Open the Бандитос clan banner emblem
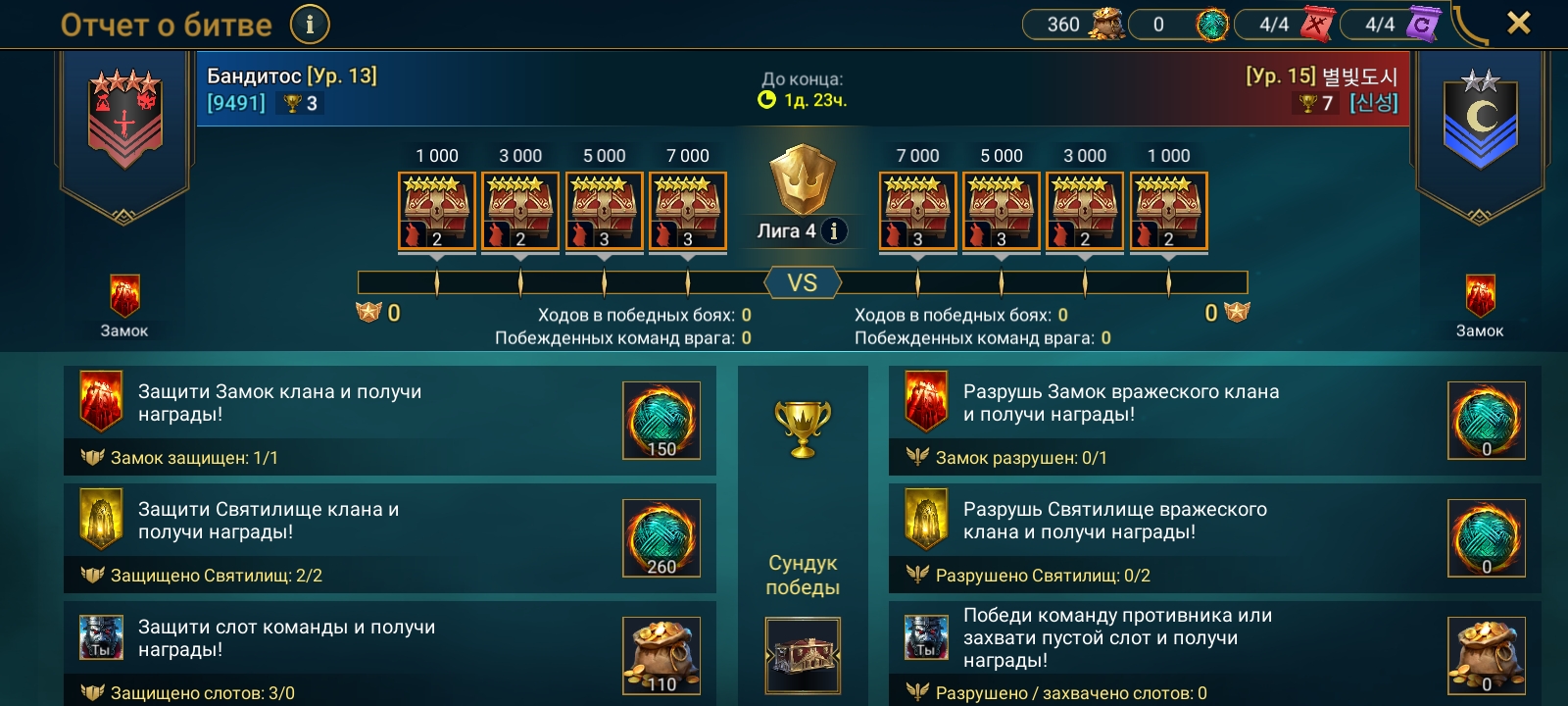The height and width of the screenshot is (706, 1568). coord(124,119)
